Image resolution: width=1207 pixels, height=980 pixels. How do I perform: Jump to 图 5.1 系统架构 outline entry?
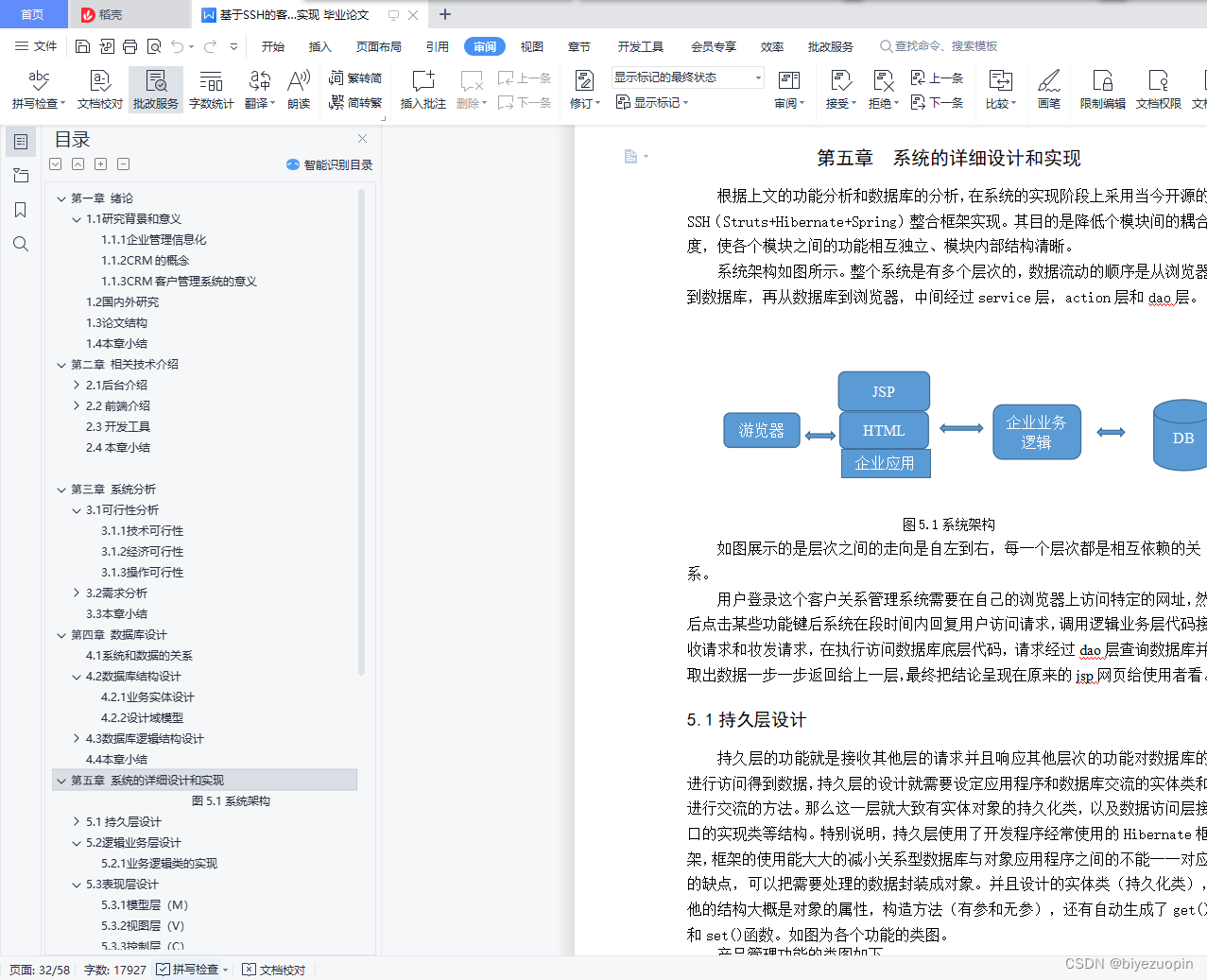tap(231, 801)
